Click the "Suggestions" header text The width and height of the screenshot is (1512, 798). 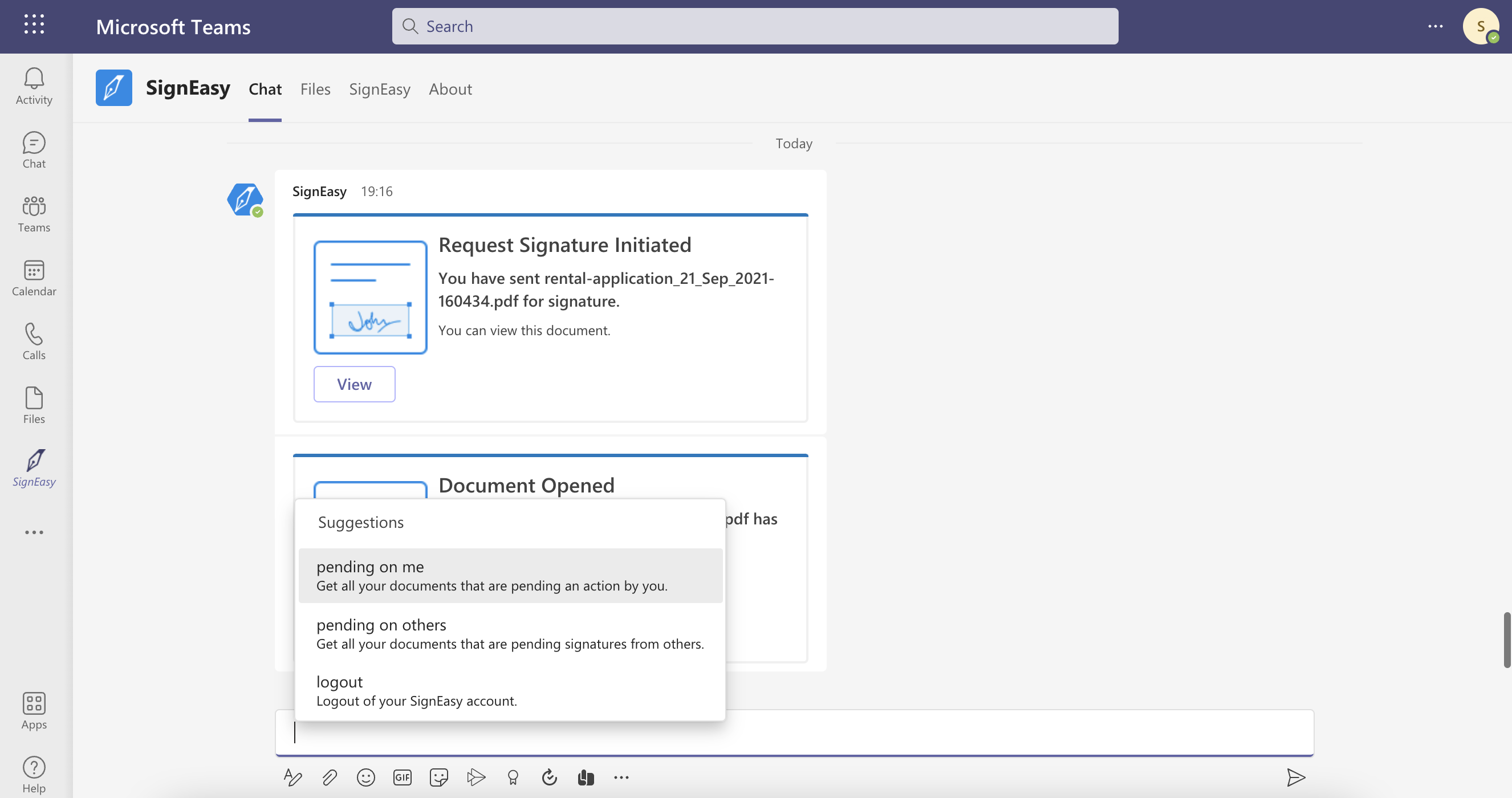[360, 522]
